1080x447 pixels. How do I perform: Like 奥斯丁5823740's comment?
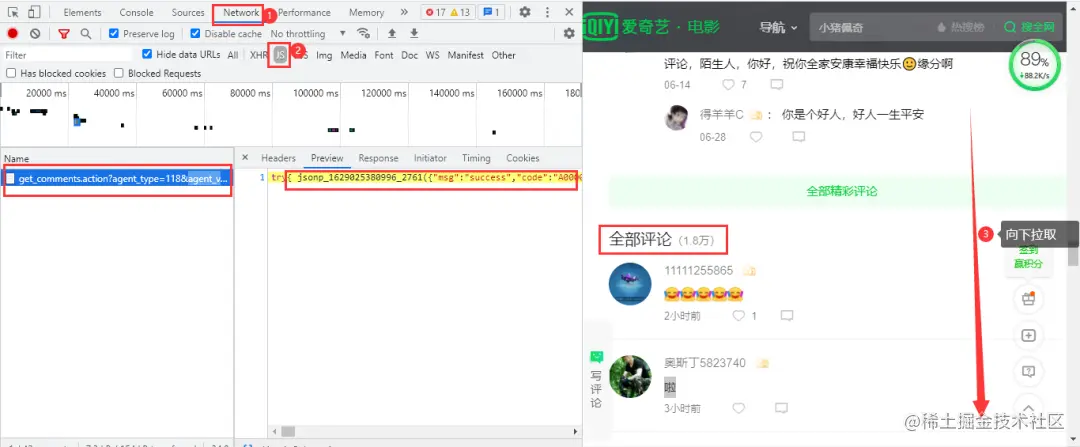pyautogui.click(x=738, y=408)
